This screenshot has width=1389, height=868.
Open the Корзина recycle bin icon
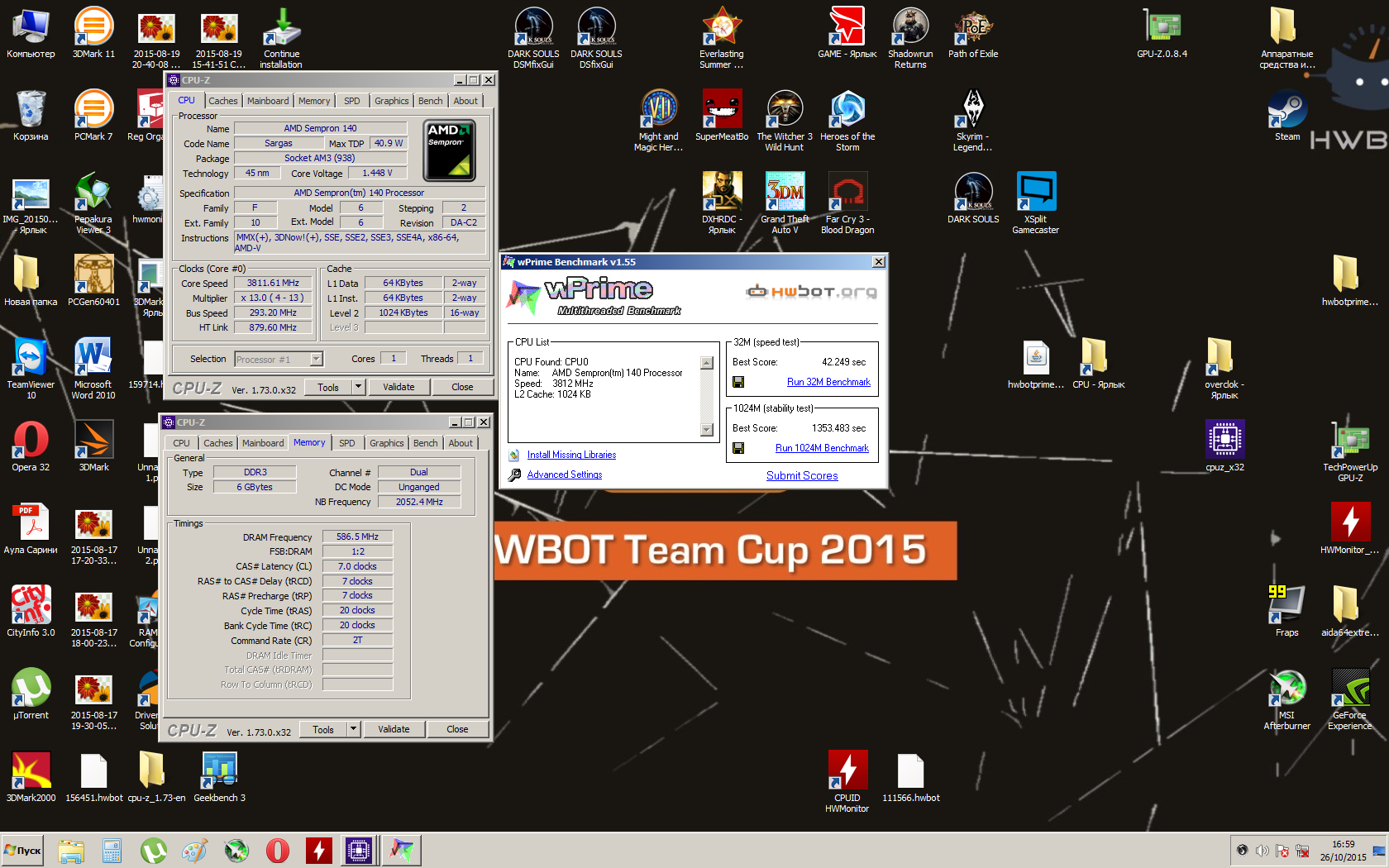pos(31,116)
